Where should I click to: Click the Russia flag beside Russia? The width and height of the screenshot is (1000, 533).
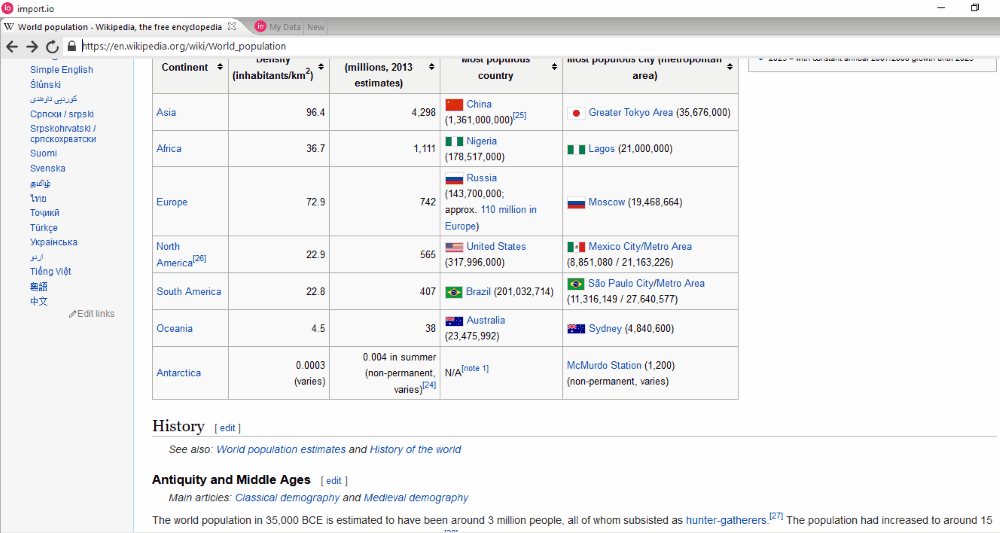[453, 179]
